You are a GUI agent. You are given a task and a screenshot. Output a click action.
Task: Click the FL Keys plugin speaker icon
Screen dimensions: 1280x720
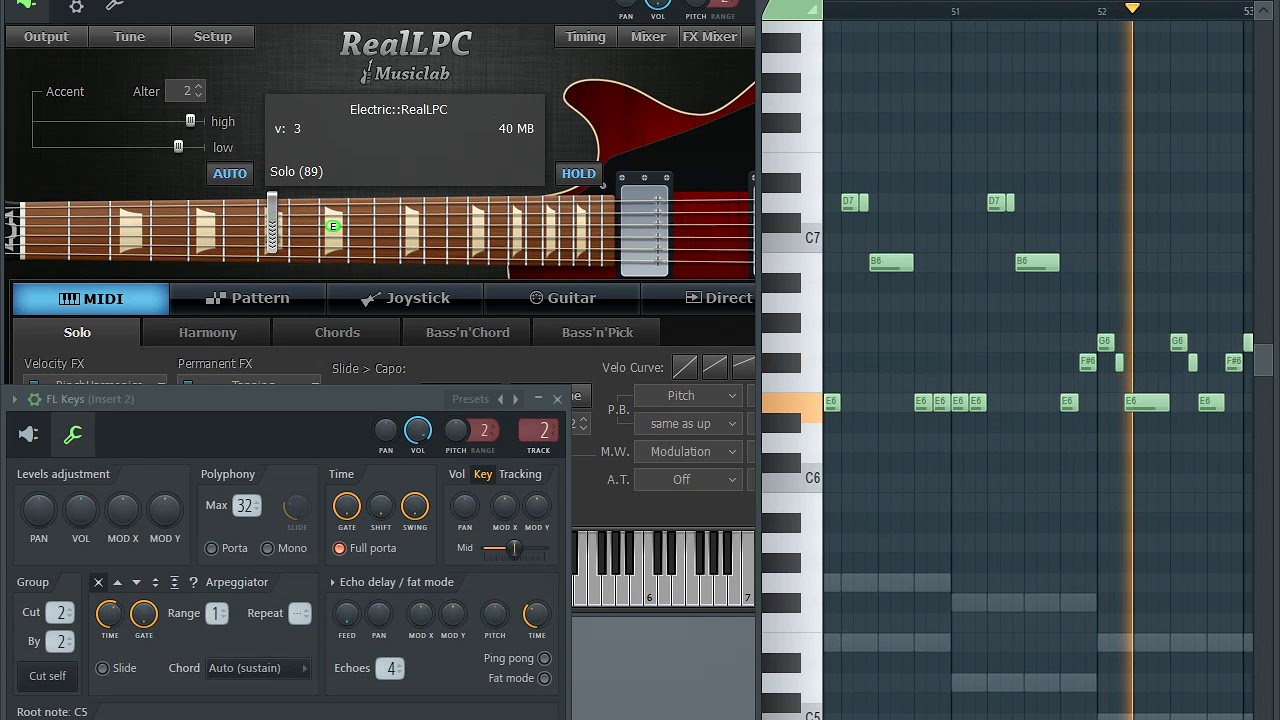point(29,434)
